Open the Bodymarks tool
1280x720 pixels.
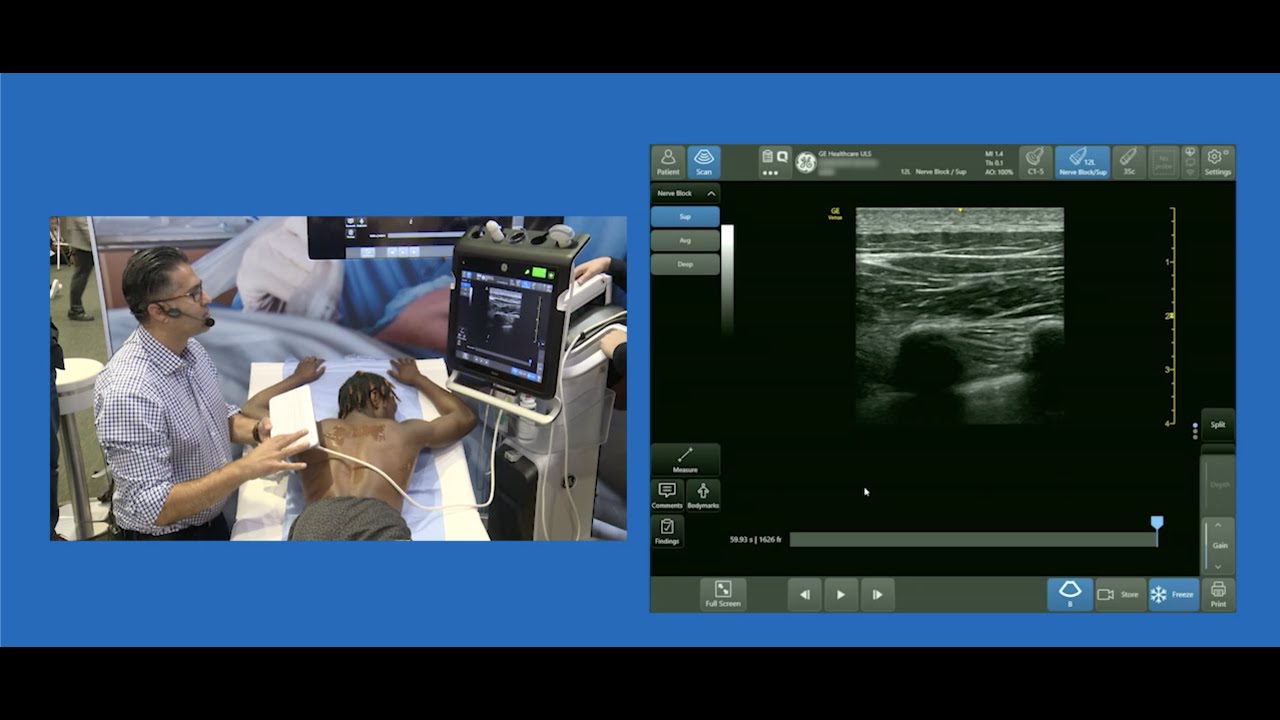[x=703, y=494]
